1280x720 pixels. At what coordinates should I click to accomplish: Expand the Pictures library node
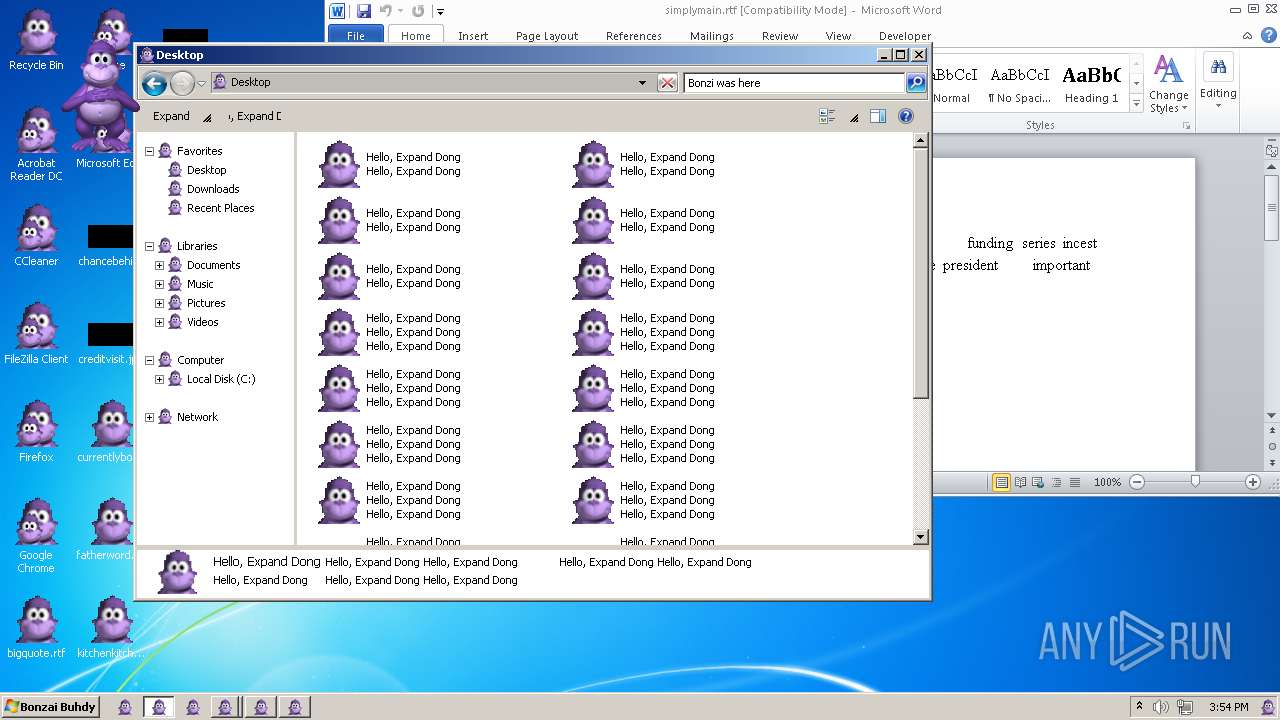(x=159, y=303)
